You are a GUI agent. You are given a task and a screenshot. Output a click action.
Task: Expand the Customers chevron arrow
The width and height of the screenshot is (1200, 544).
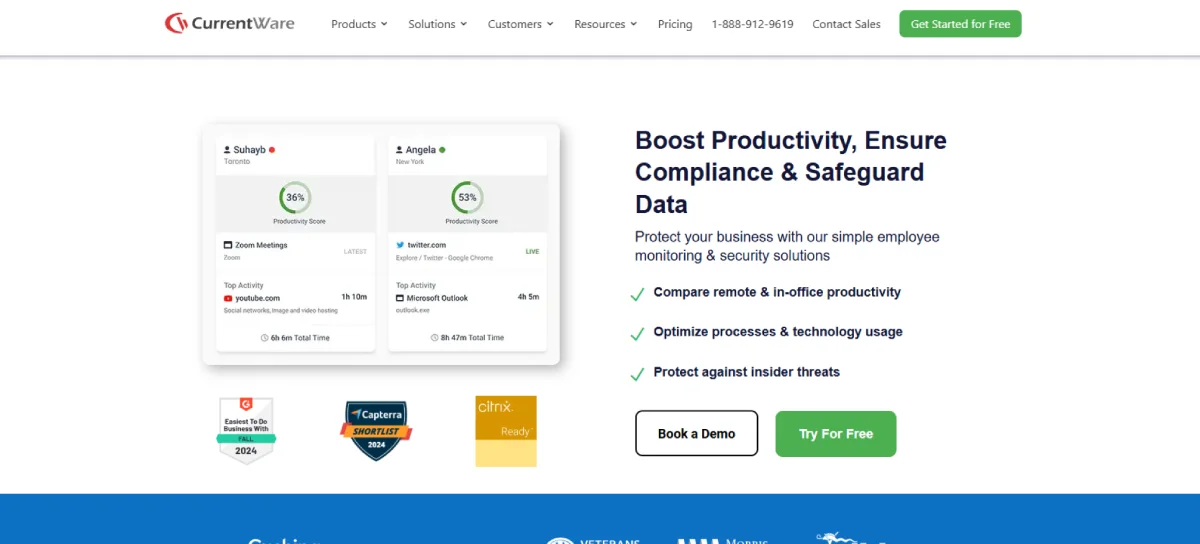(x=550, y=24)
